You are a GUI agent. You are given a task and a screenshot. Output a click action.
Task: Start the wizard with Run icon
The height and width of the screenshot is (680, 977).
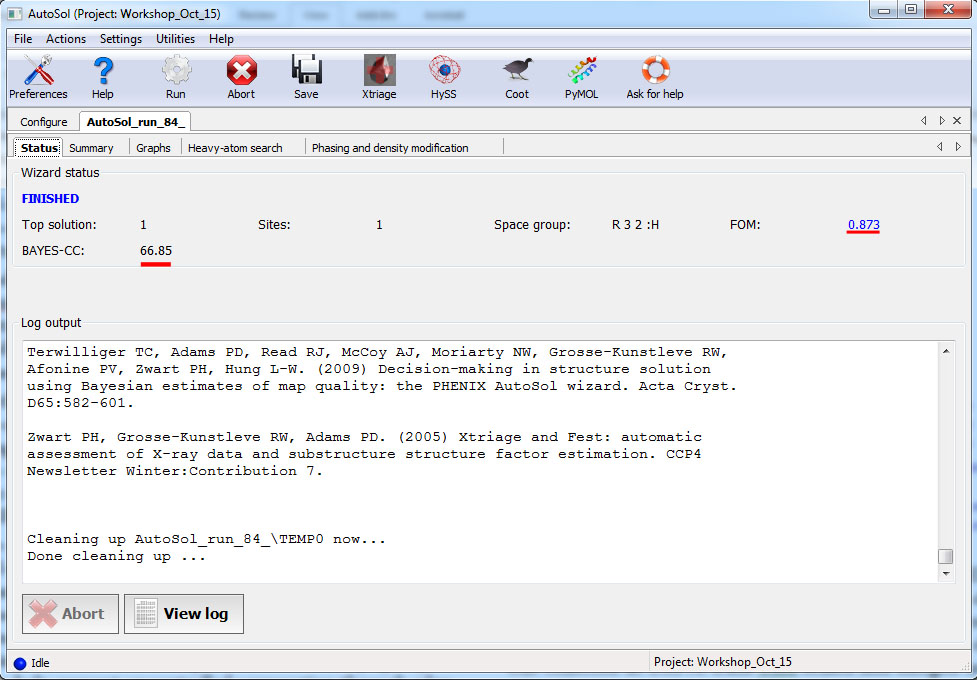[x=176, y=77]
